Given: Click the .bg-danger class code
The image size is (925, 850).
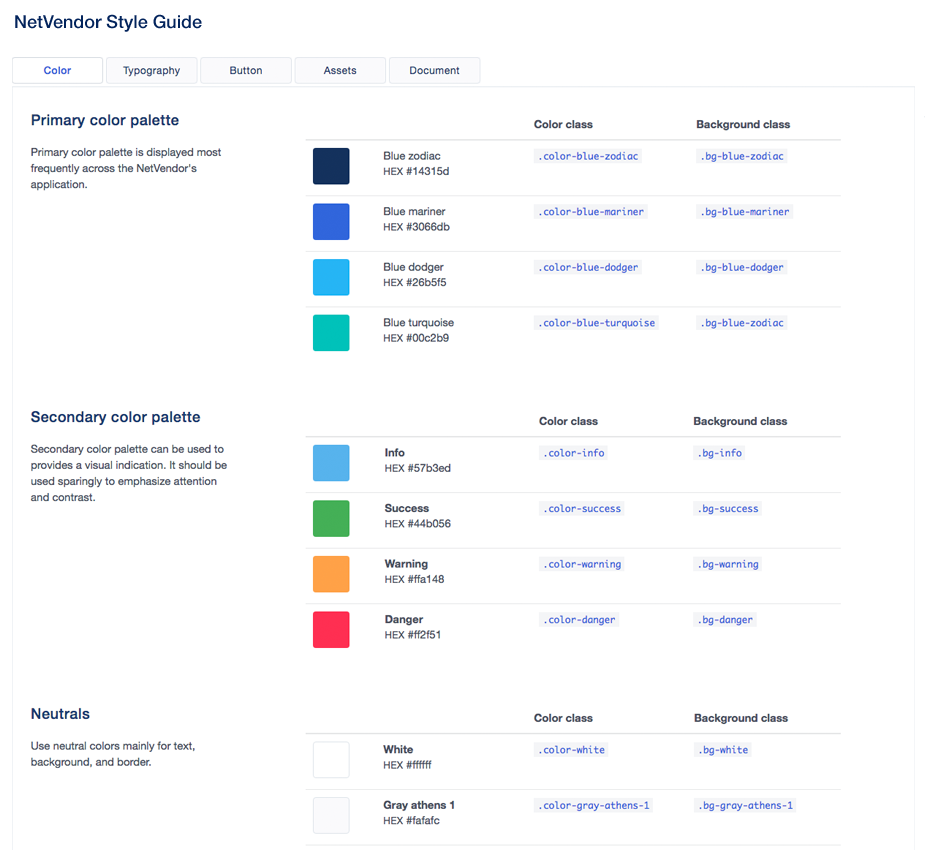Looking at the screenshot, I should point(725,620).
